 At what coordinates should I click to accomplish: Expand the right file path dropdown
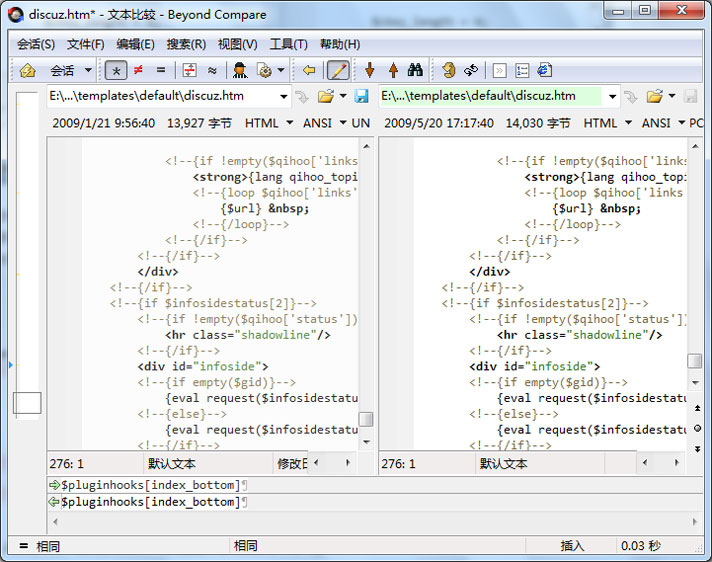pyautogui.click(x=613, y=96)
